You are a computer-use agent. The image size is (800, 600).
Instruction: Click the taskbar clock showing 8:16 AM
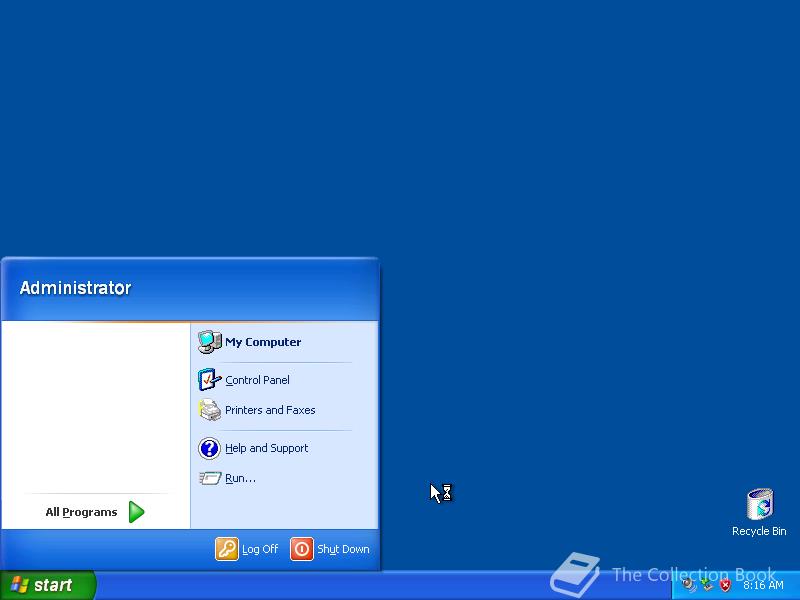coord(765,584)
